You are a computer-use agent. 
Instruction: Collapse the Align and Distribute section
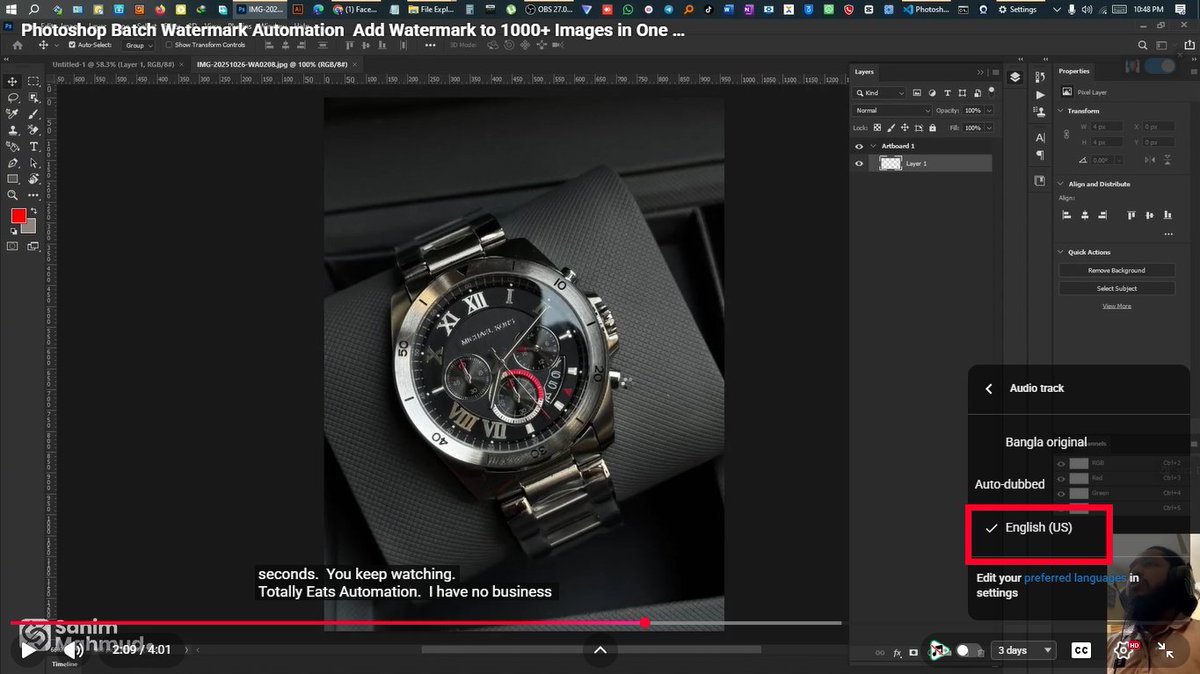point(1061,184)
